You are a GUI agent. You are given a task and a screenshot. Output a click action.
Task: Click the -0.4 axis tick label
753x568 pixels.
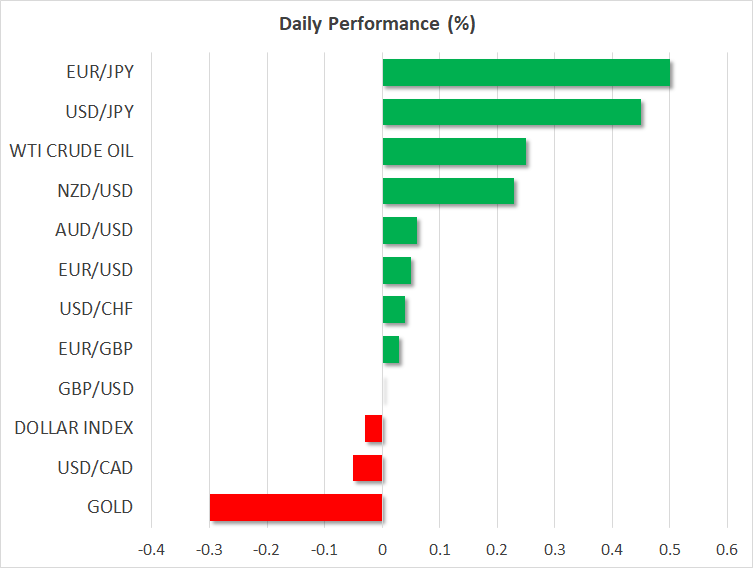coord(150,549)
